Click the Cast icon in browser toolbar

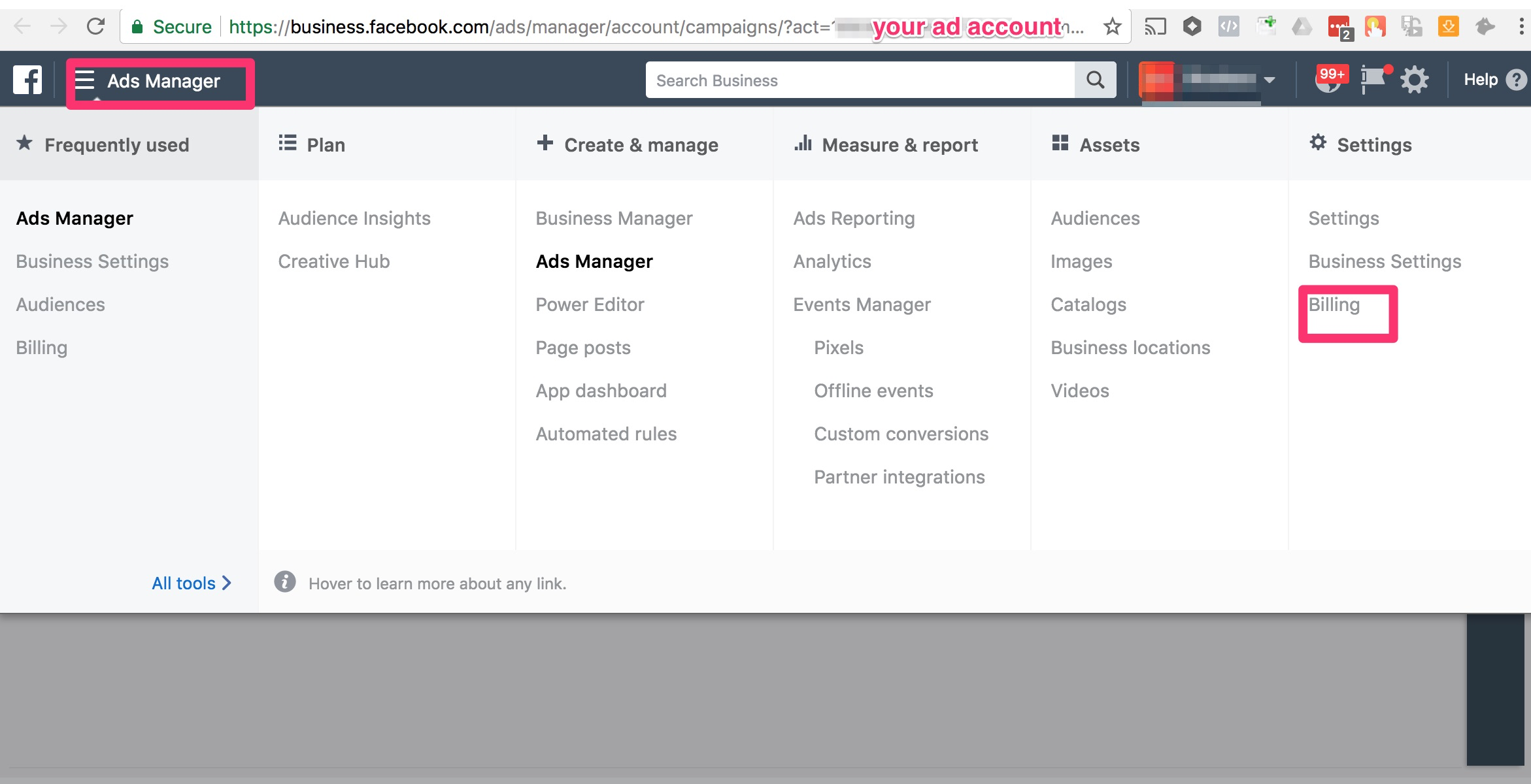pos(1155,27)
